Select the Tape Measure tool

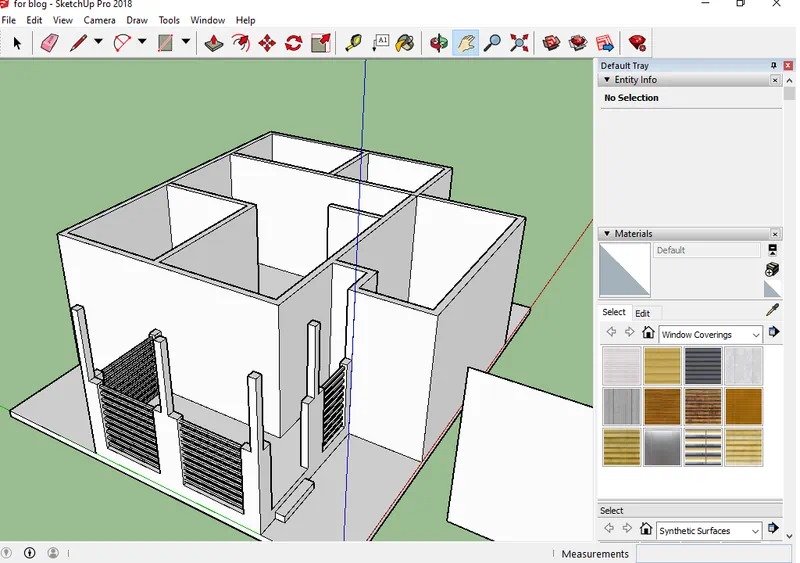point(353,43)
